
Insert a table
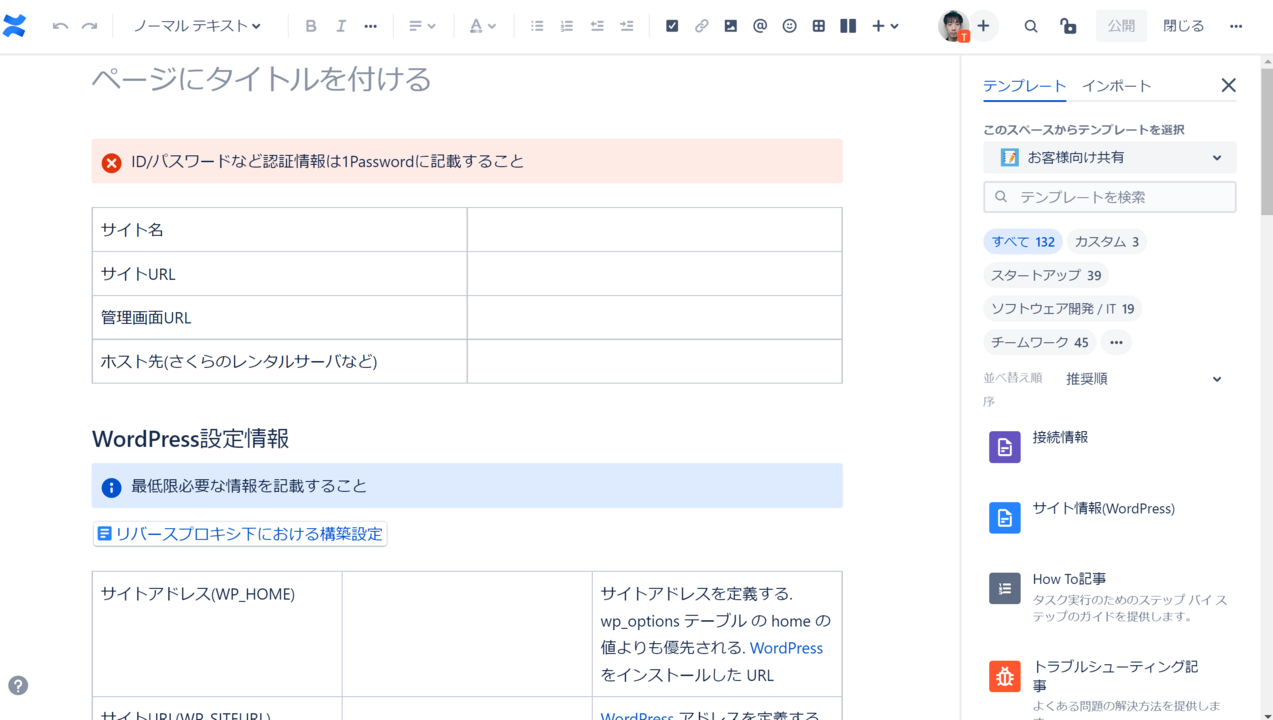pos(819,26)
